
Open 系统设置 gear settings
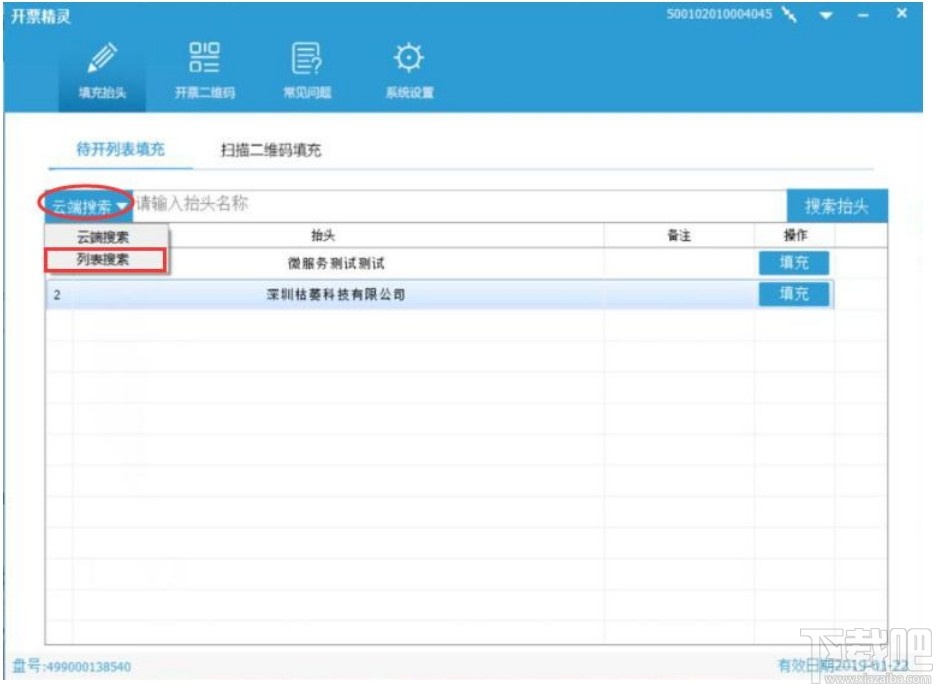(409, 71)
